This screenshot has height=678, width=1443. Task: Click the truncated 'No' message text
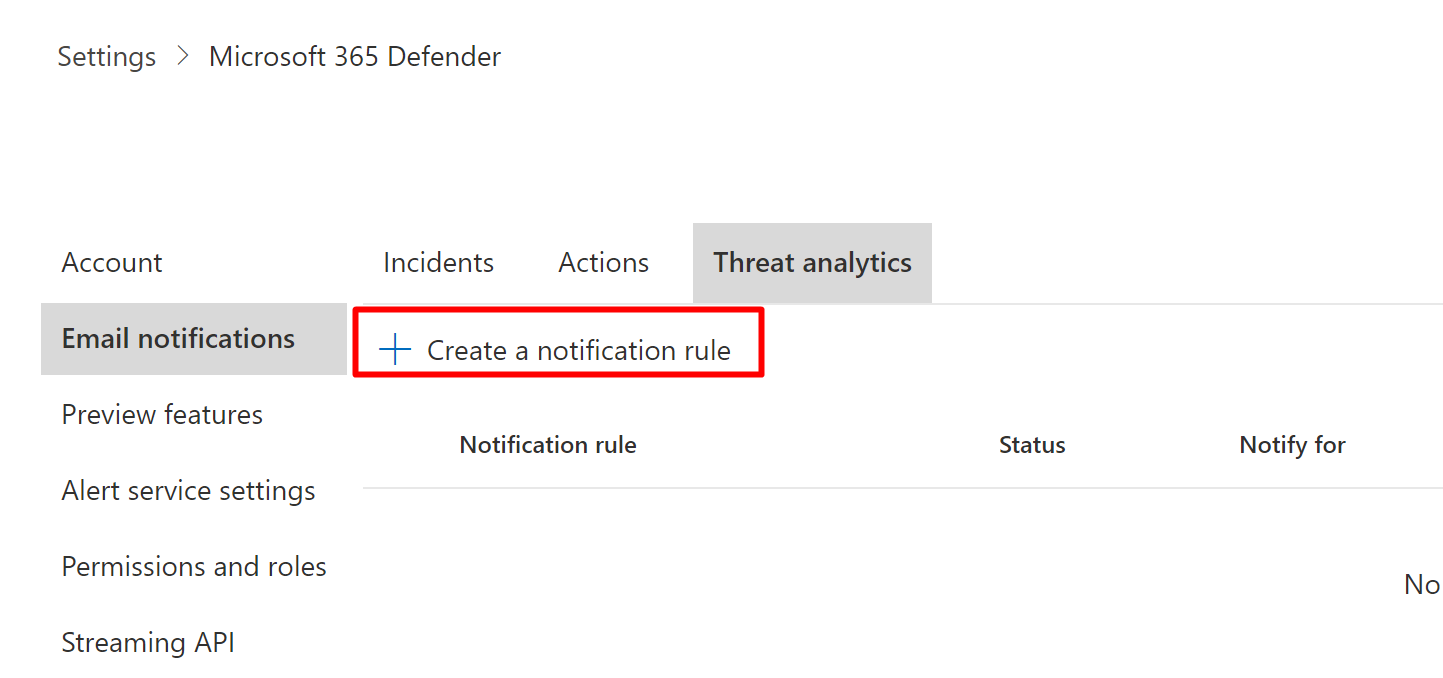point(1421,584)
